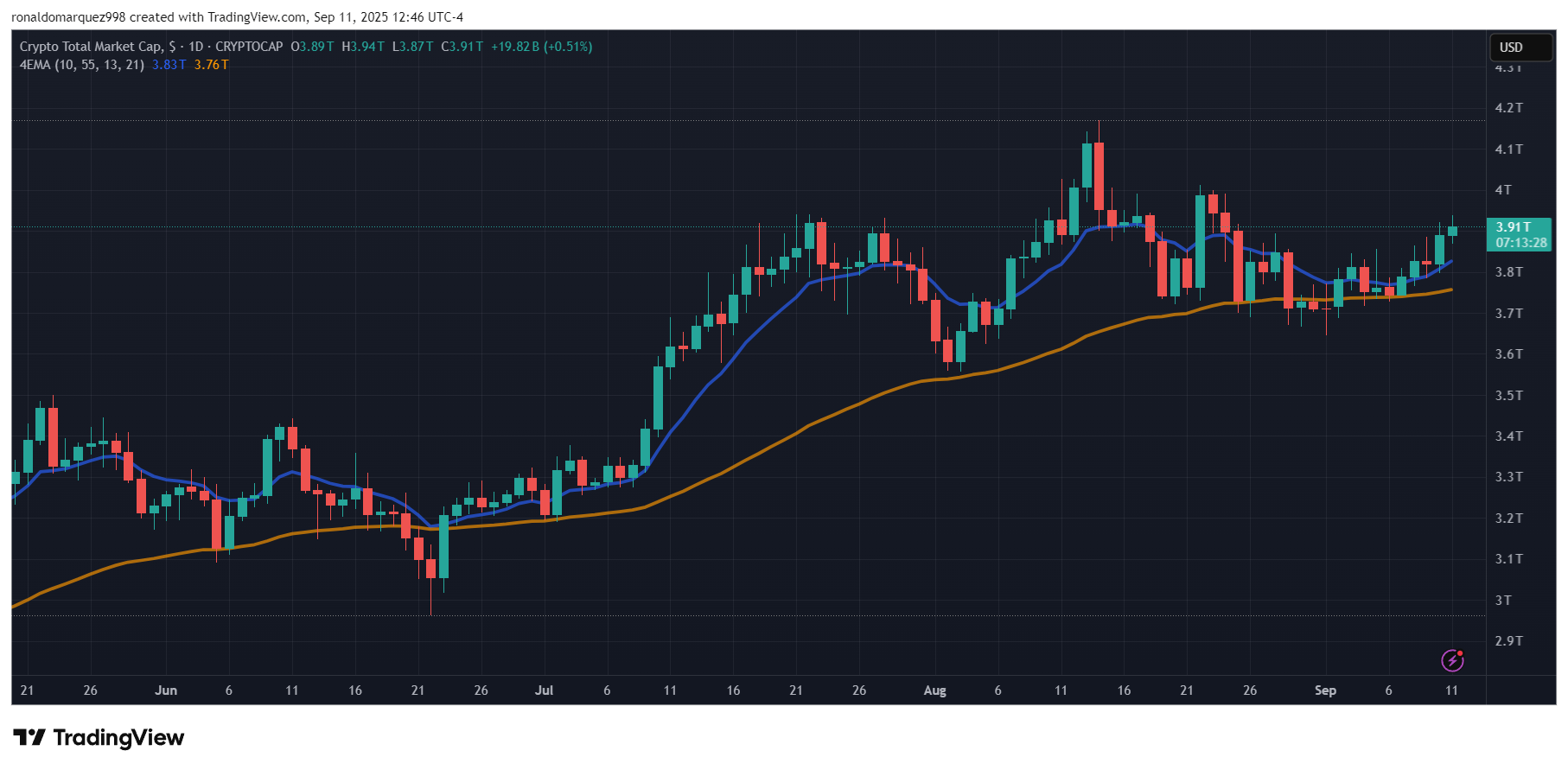1568x770 pixels.
Task: Click the blue 3.83T EMA value
Action: pos(169,65)
